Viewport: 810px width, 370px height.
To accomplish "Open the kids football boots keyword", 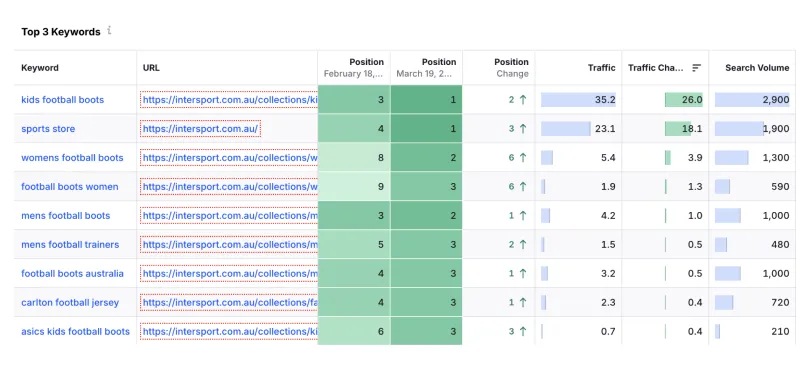I will [x=63, y=100].
